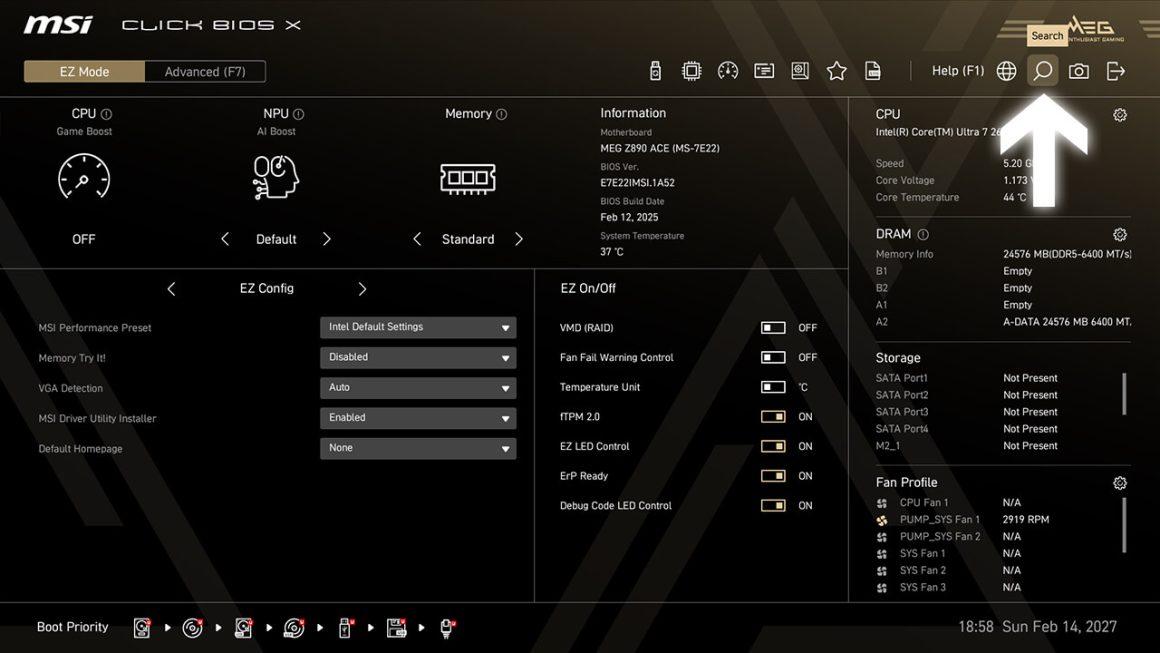
Task: Click the CPU chip icon in top toolbar
Action: pyautogui.click(x=691, y=71)
